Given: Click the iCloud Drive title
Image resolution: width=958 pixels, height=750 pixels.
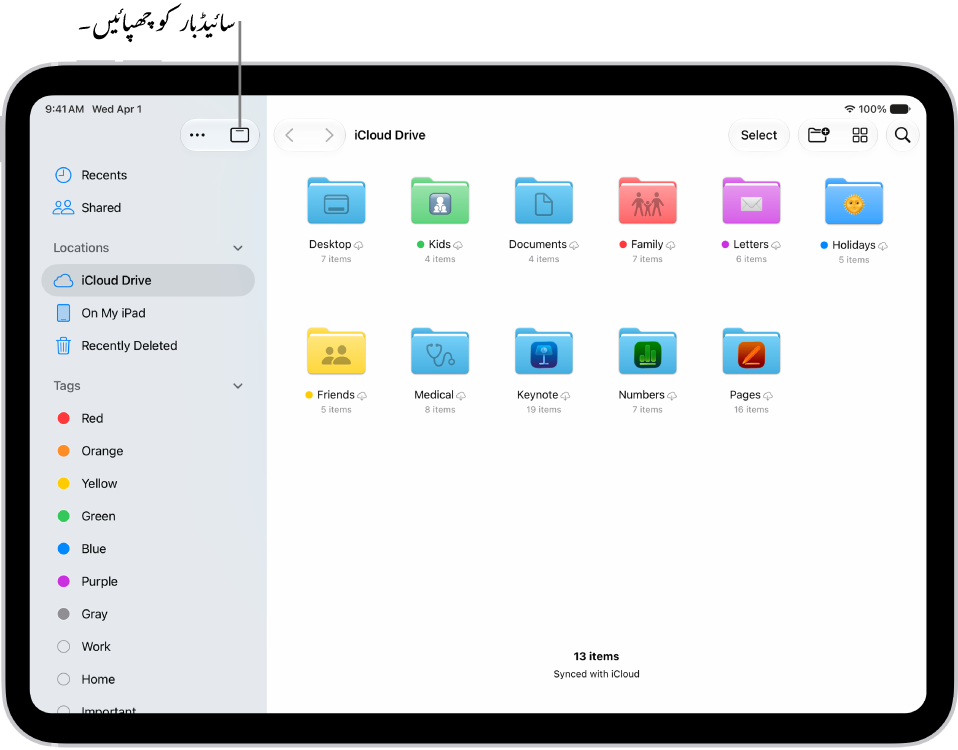Looking at the screenshot, I should pyautogui.click(x=390, y=135).
